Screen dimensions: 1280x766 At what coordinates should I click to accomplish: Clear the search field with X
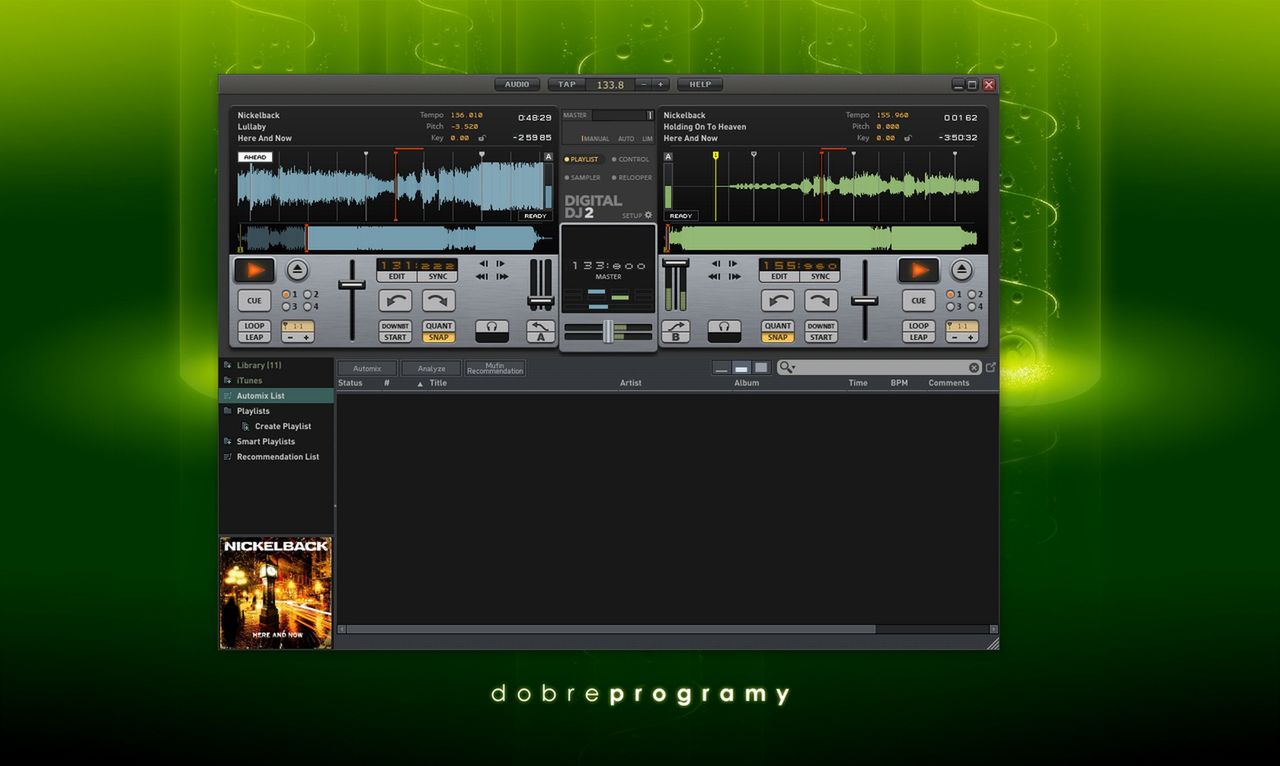point(974,368)
